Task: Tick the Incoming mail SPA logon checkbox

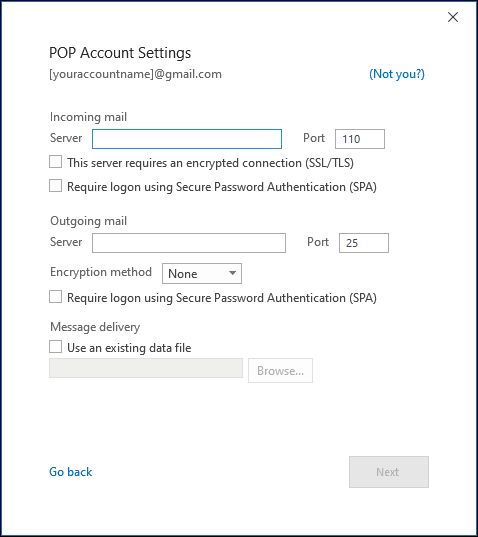Action: 55,186
